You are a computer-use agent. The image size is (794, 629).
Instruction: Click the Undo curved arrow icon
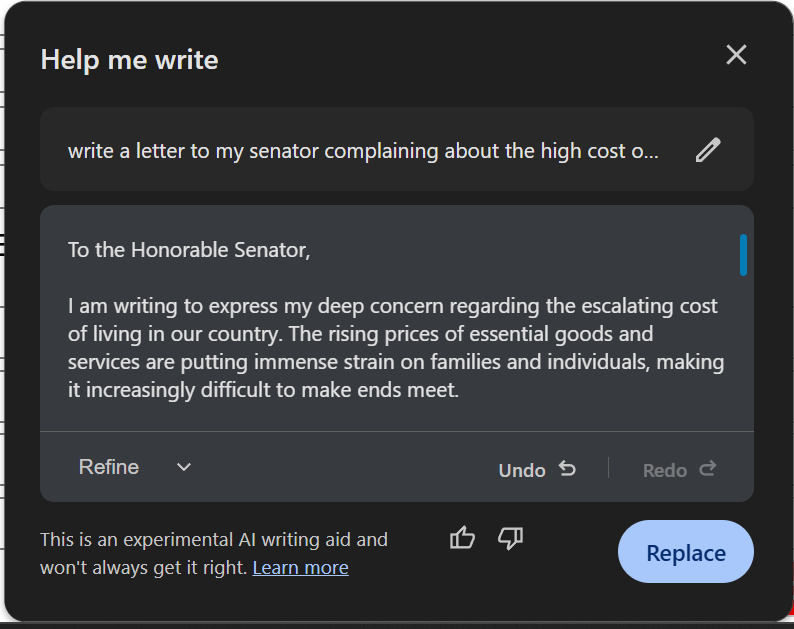(567, 468)
